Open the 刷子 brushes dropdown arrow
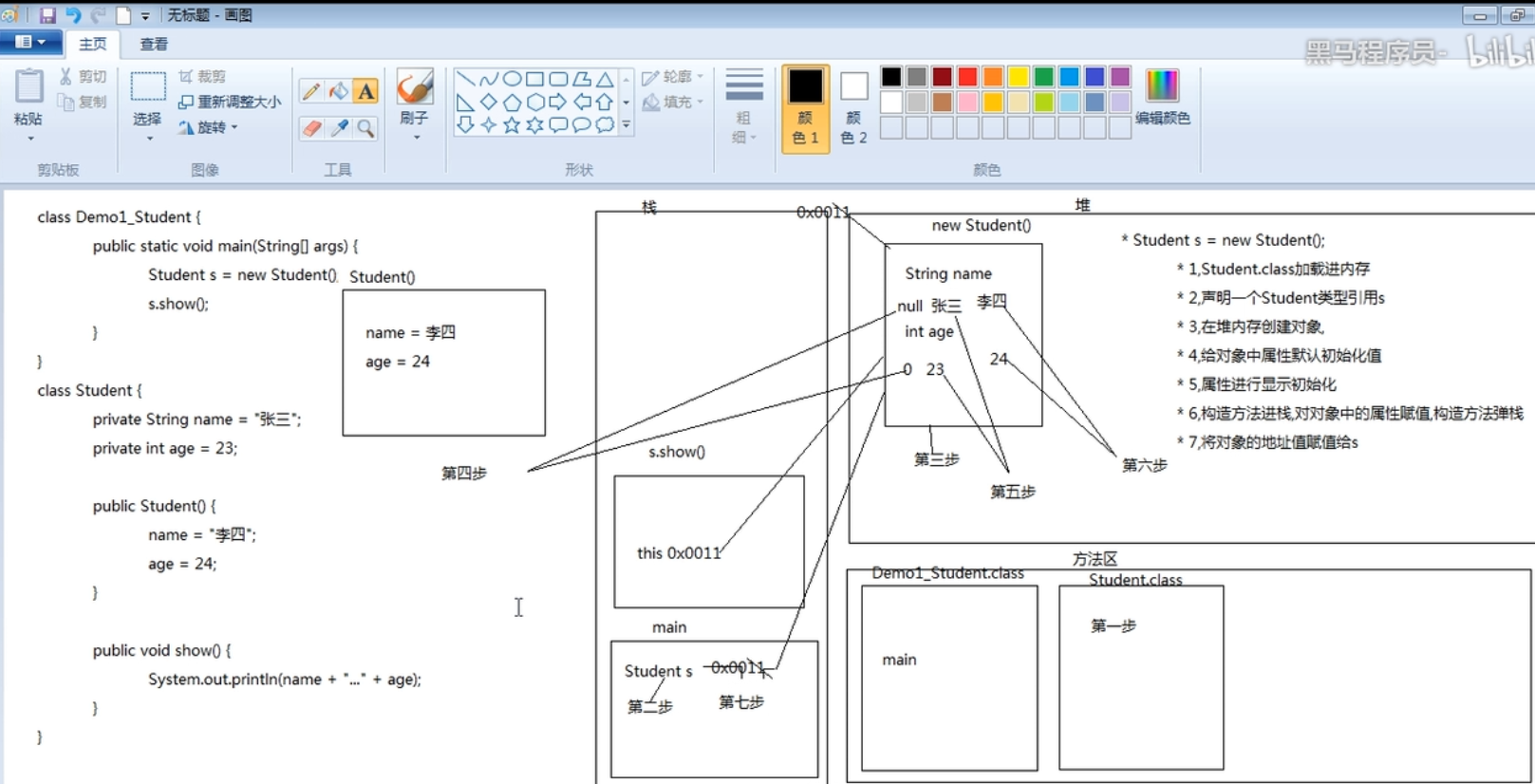 [416, 139]
